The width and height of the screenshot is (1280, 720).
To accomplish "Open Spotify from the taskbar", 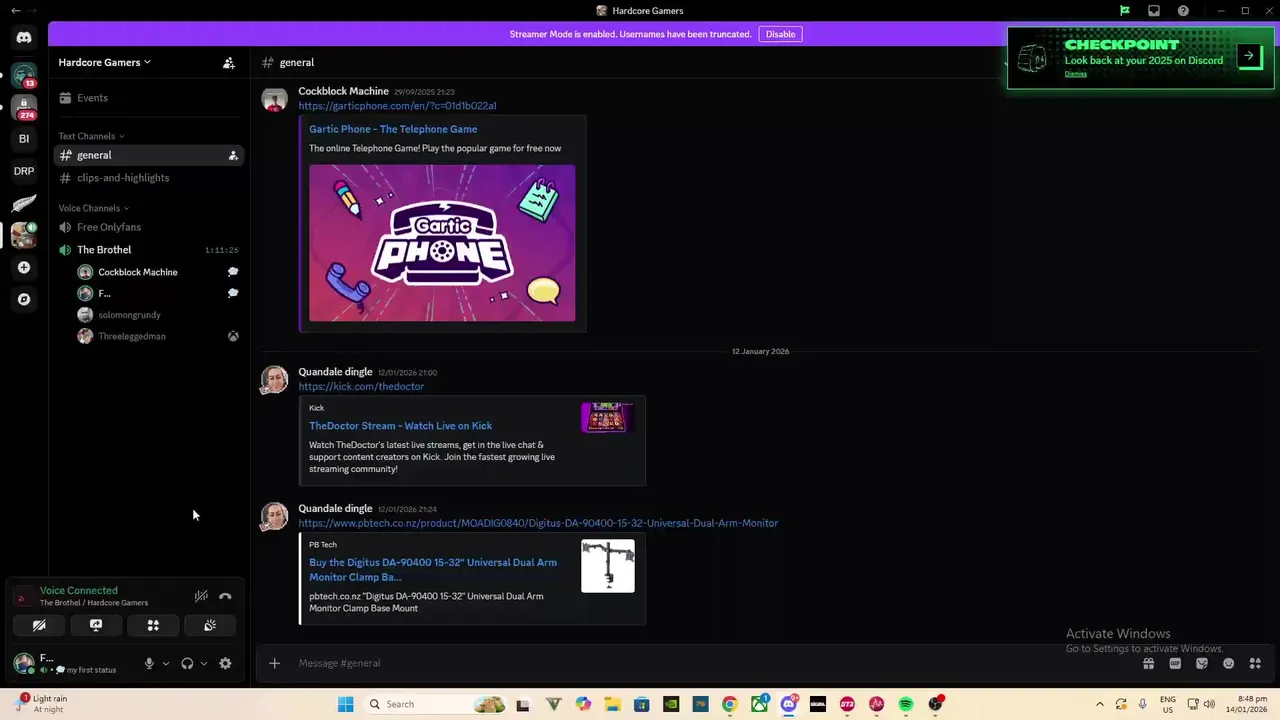I will [x=906, y=704].
